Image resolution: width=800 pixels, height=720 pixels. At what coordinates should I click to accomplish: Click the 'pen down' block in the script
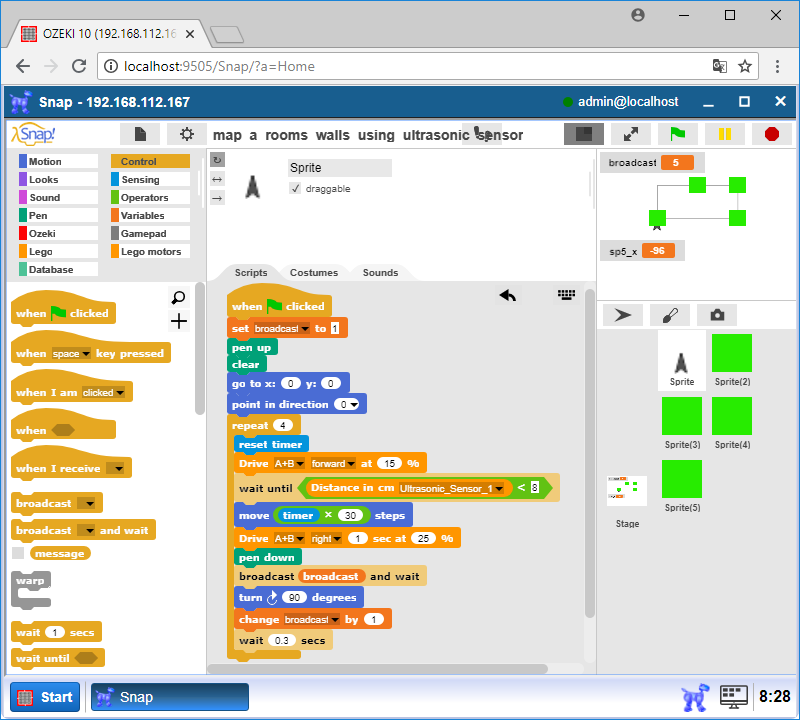point(267,557)
